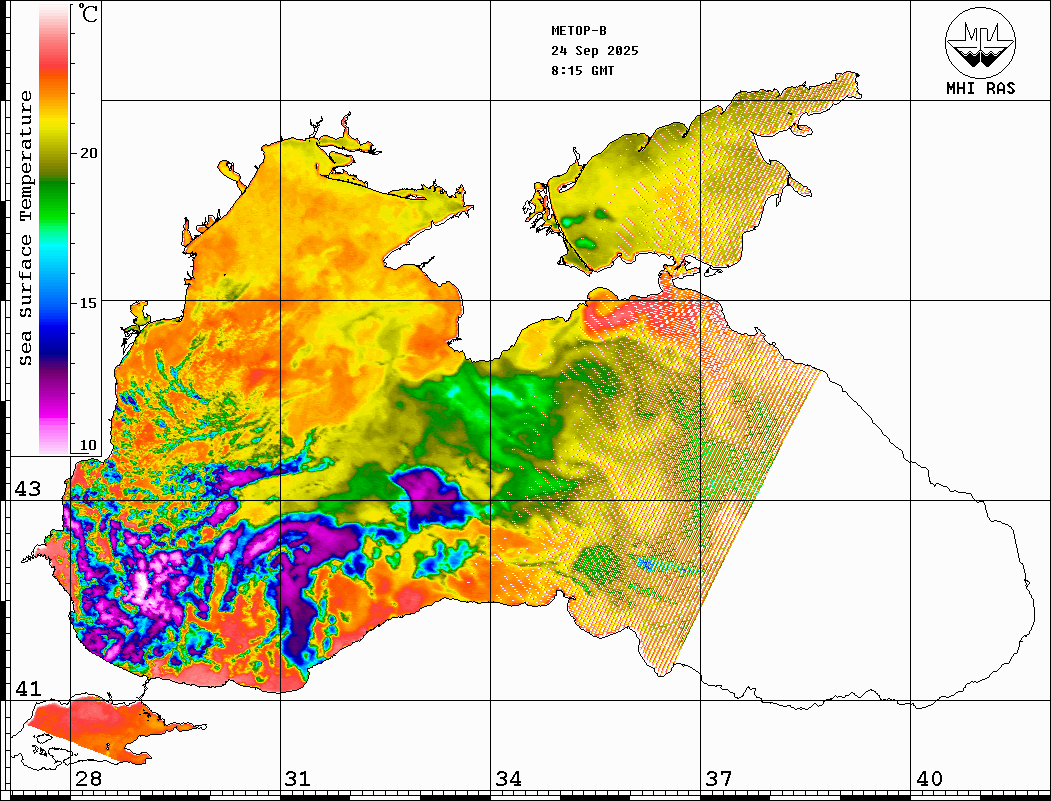Click the latitude label 41
This screenshot has width=1051, height=801.
coord(27,689)
